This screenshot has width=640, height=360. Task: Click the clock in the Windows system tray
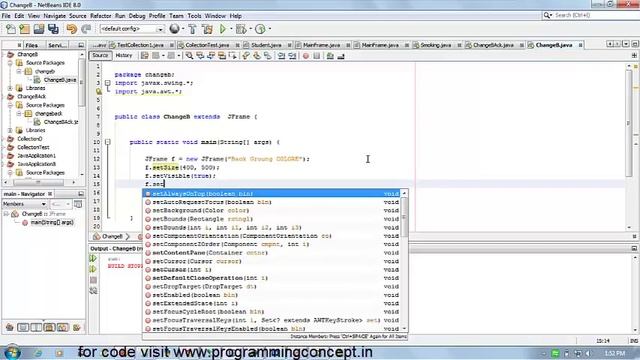point(615,353)
